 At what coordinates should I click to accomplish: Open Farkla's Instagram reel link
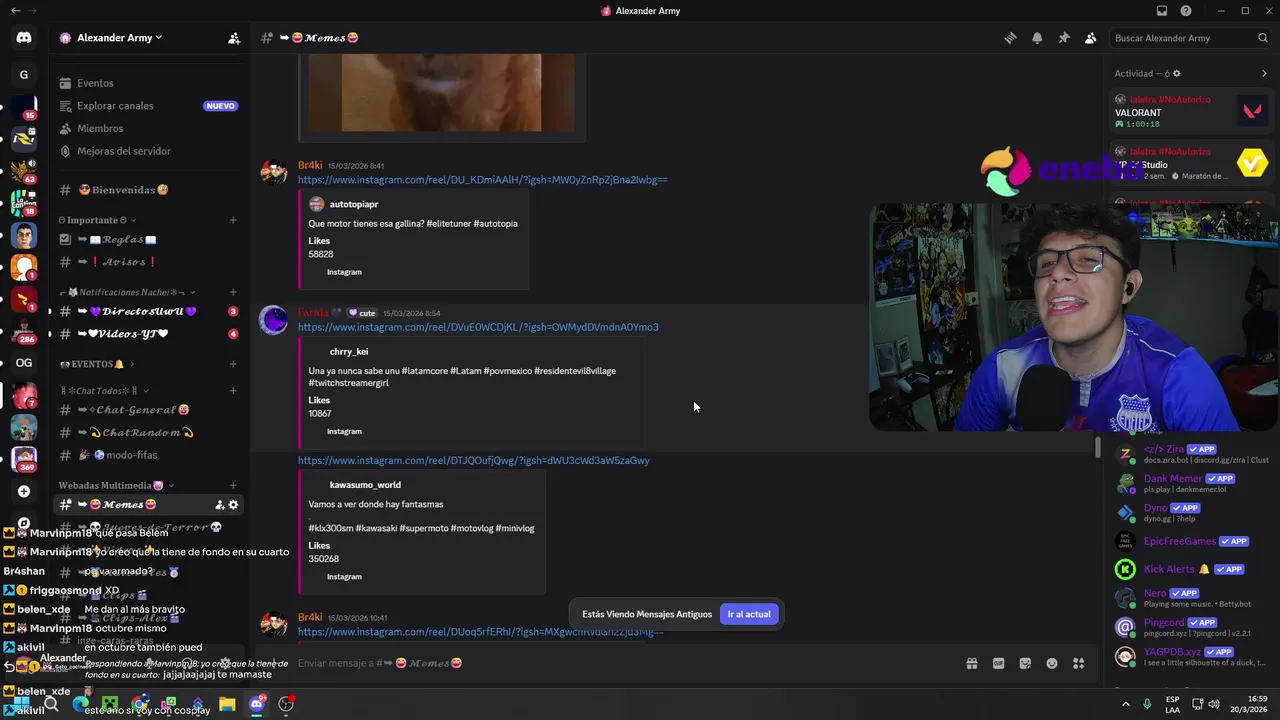tap(478, 327)
